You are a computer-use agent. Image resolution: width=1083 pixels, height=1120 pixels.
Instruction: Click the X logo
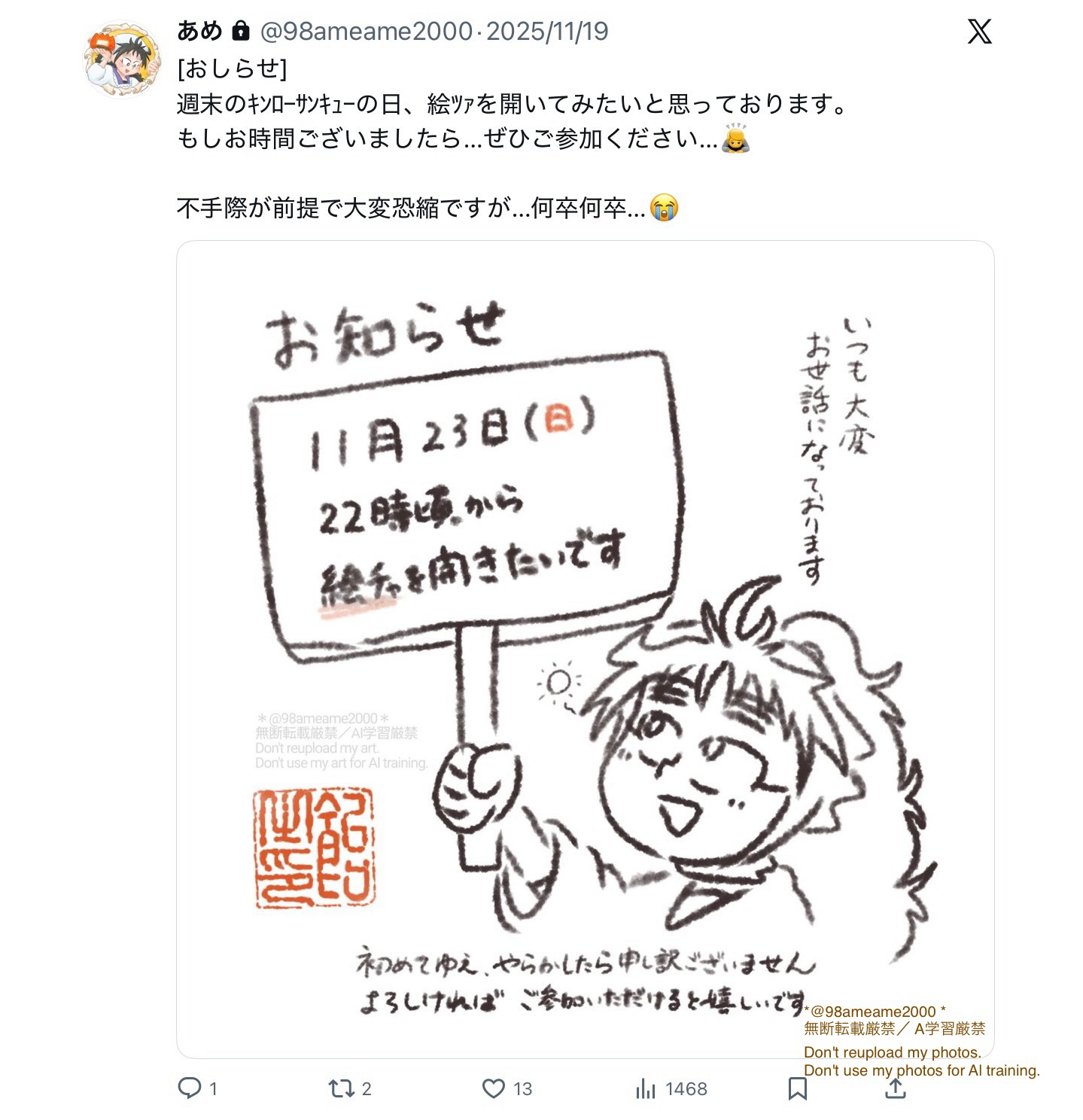click(x=979, y=32)
